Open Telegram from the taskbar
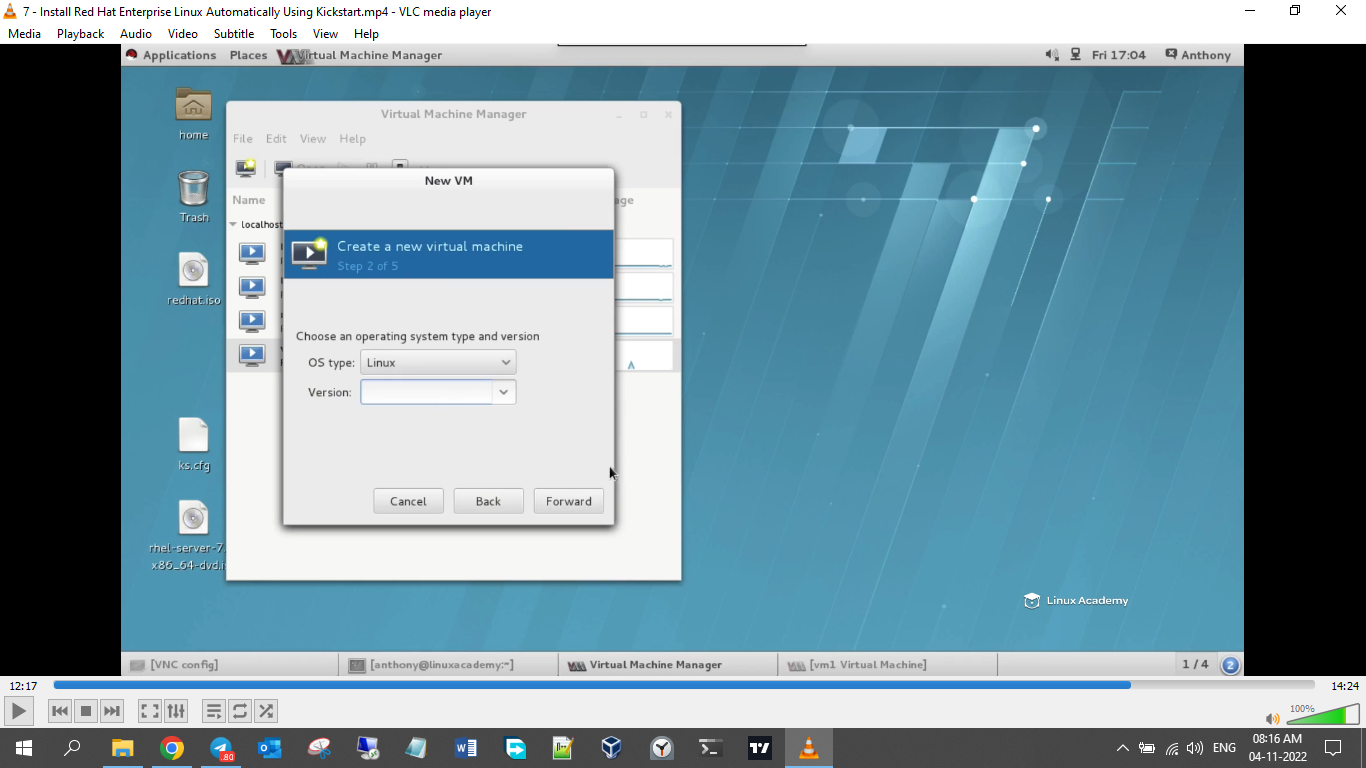 click(221, 748)
